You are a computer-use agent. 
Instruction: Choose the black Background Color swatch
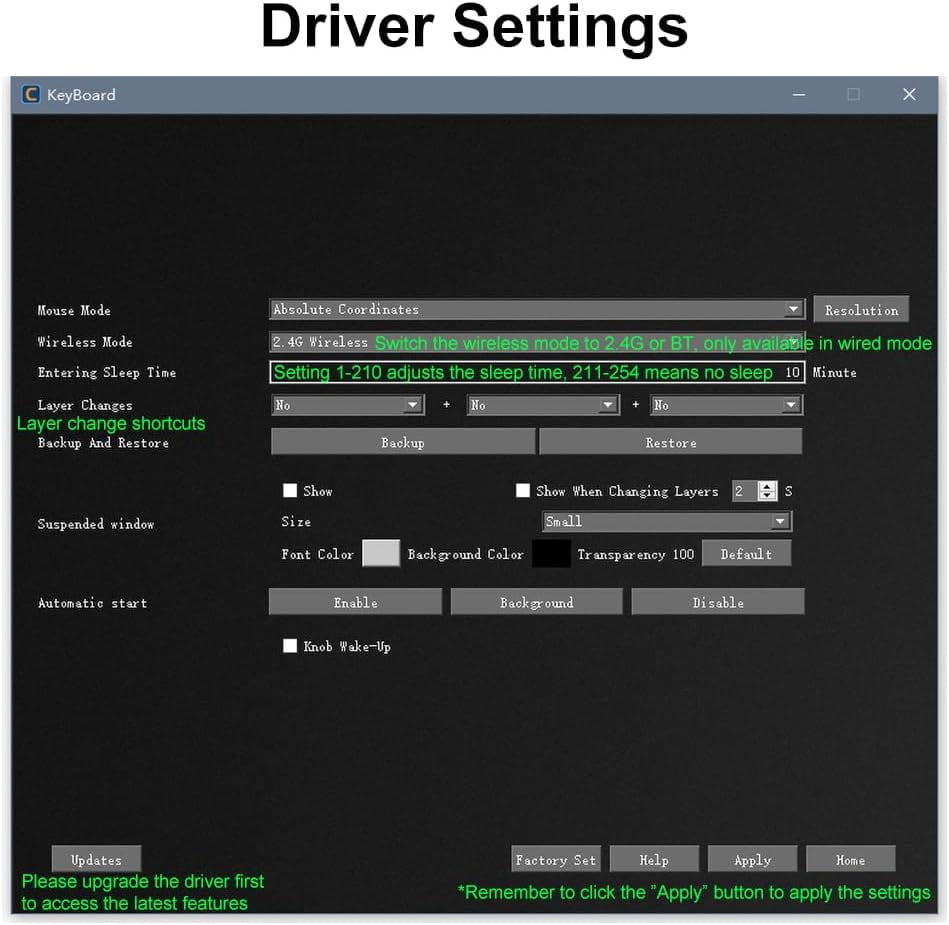[551, 553]
